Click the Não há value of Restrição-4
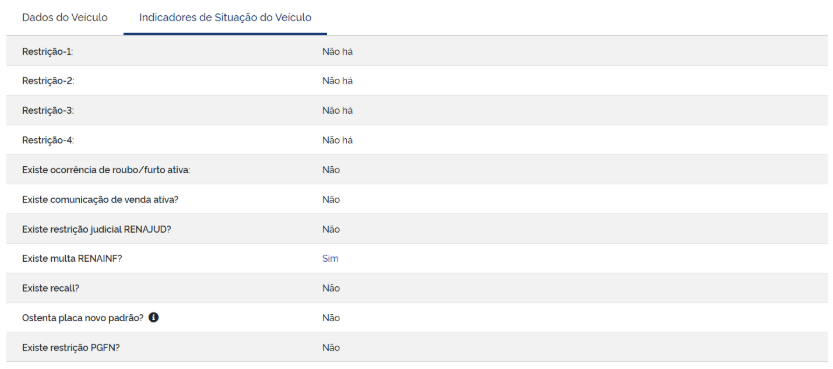833x369 pixels. click(337, 141)
